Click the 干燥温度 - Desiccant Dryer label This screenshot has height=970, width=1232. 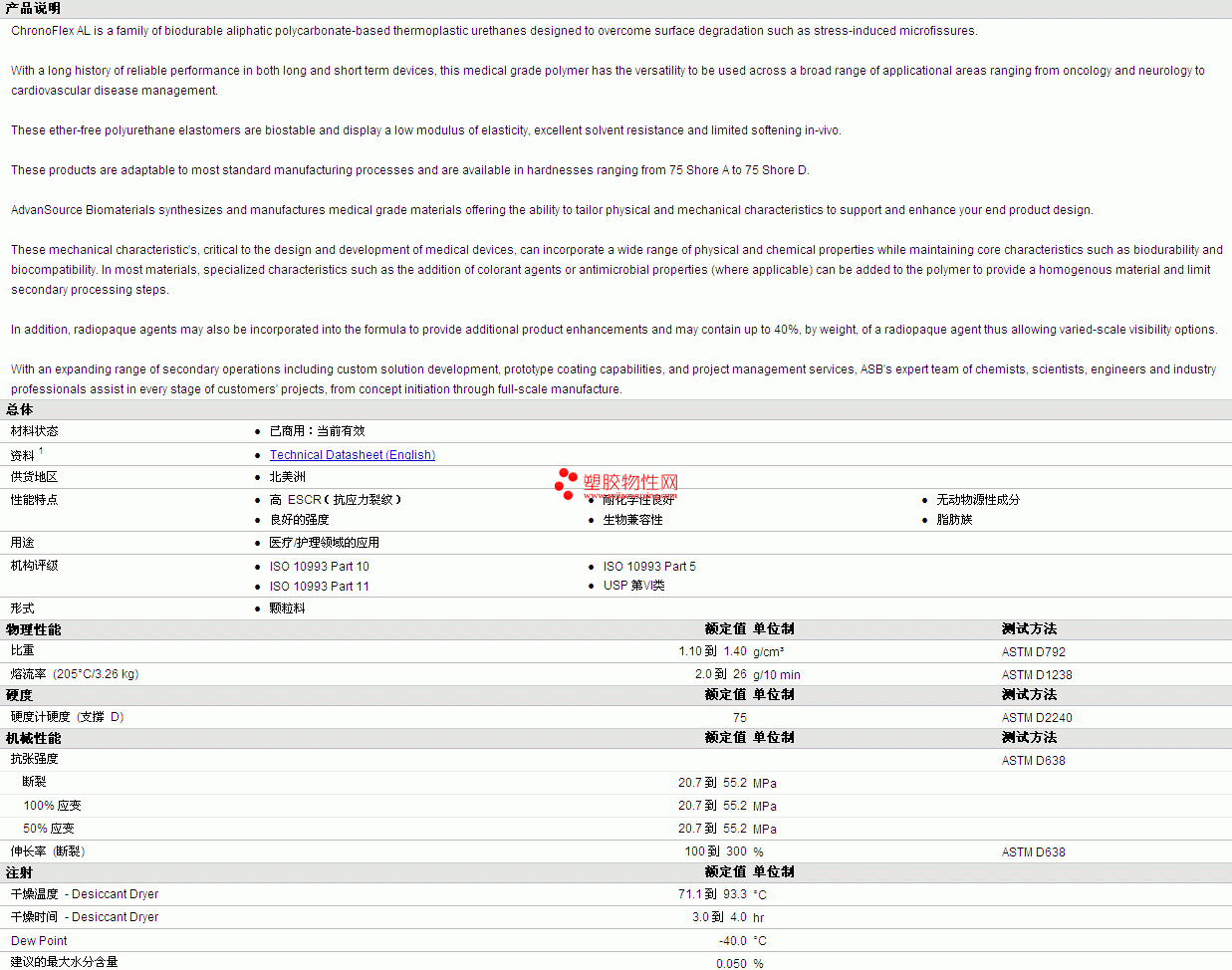pyautogui.click(x=85, y=894)
